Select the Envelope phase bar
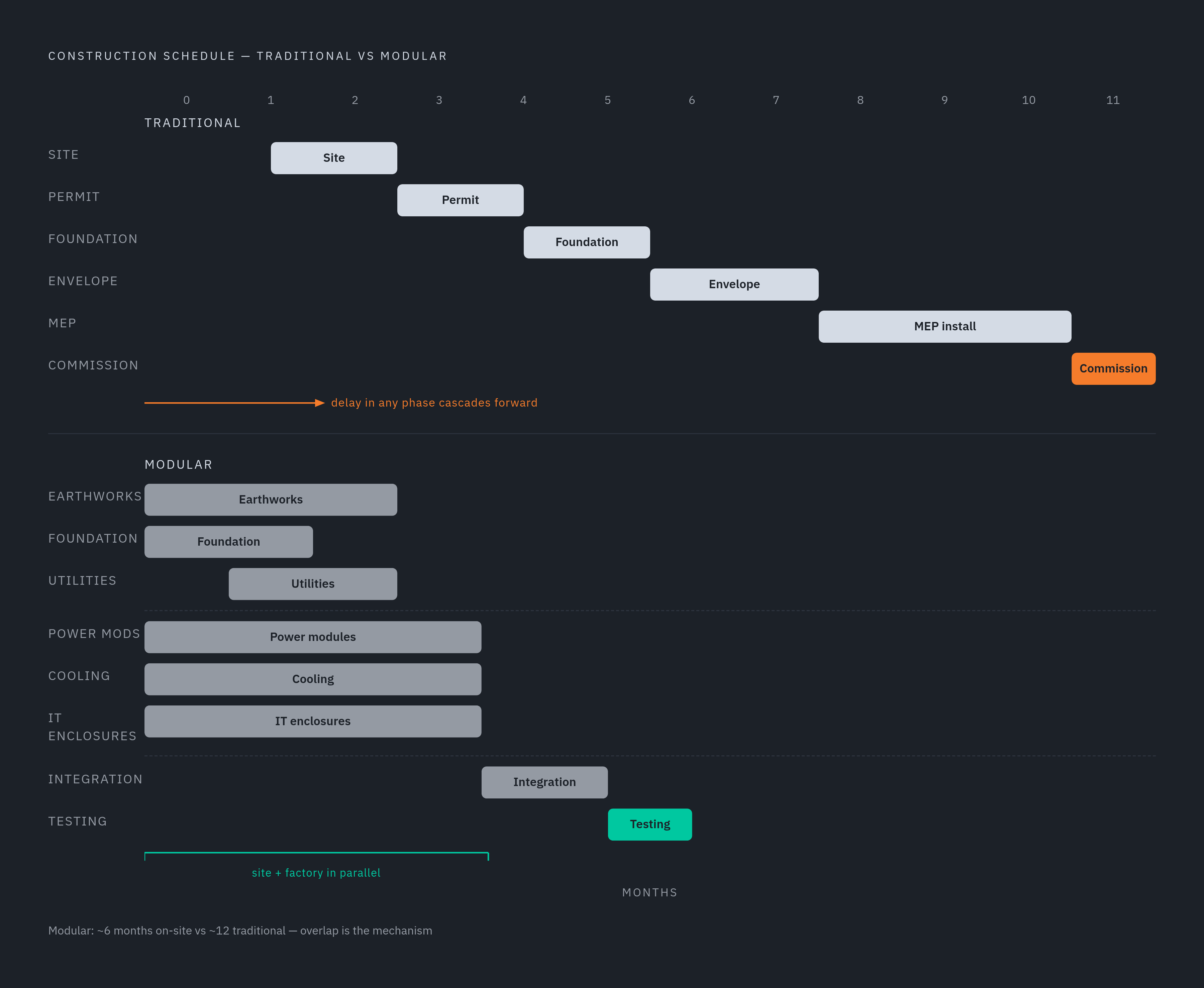Screen dimensions: 1204x988 (734, 285)
